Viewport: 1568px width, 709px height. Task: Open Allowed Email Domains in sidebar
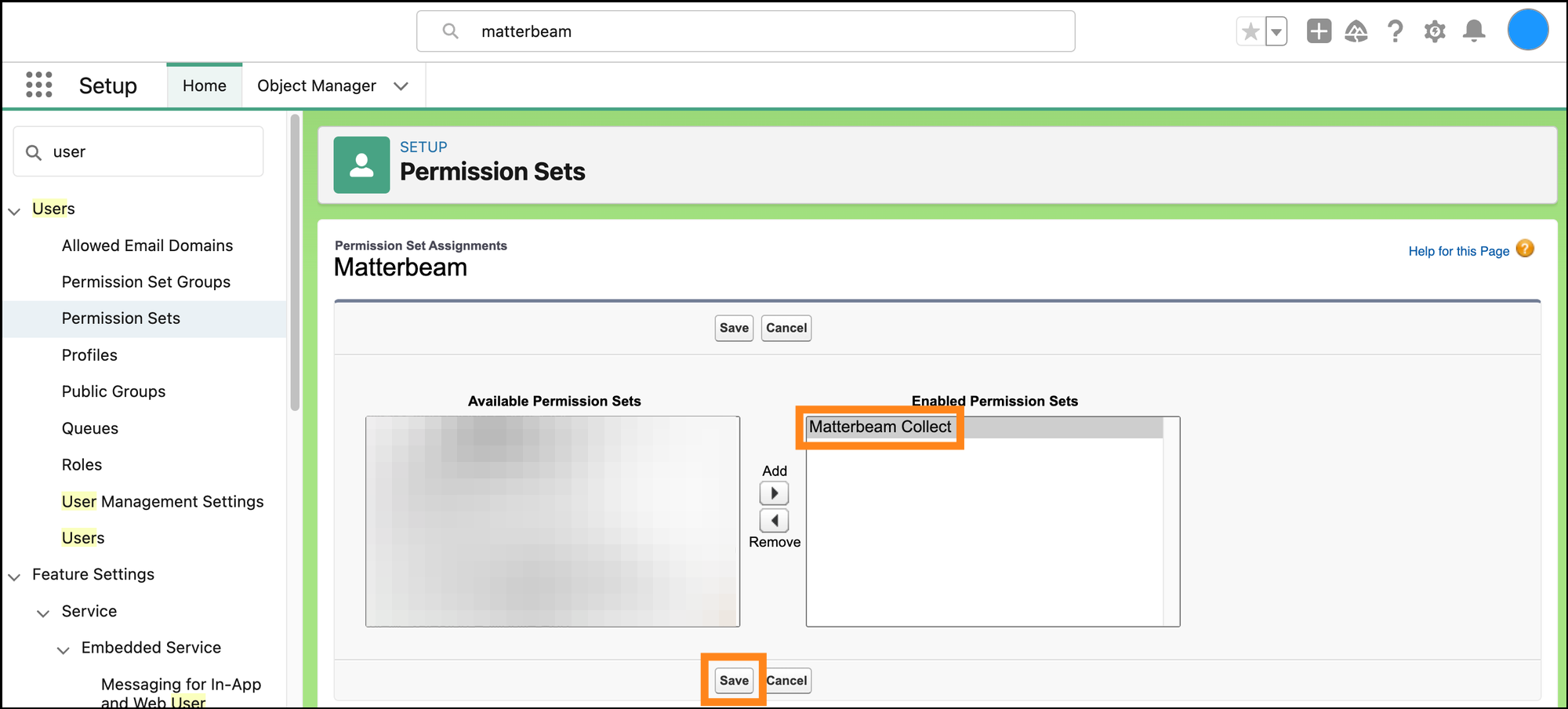[x=147, y=245]
